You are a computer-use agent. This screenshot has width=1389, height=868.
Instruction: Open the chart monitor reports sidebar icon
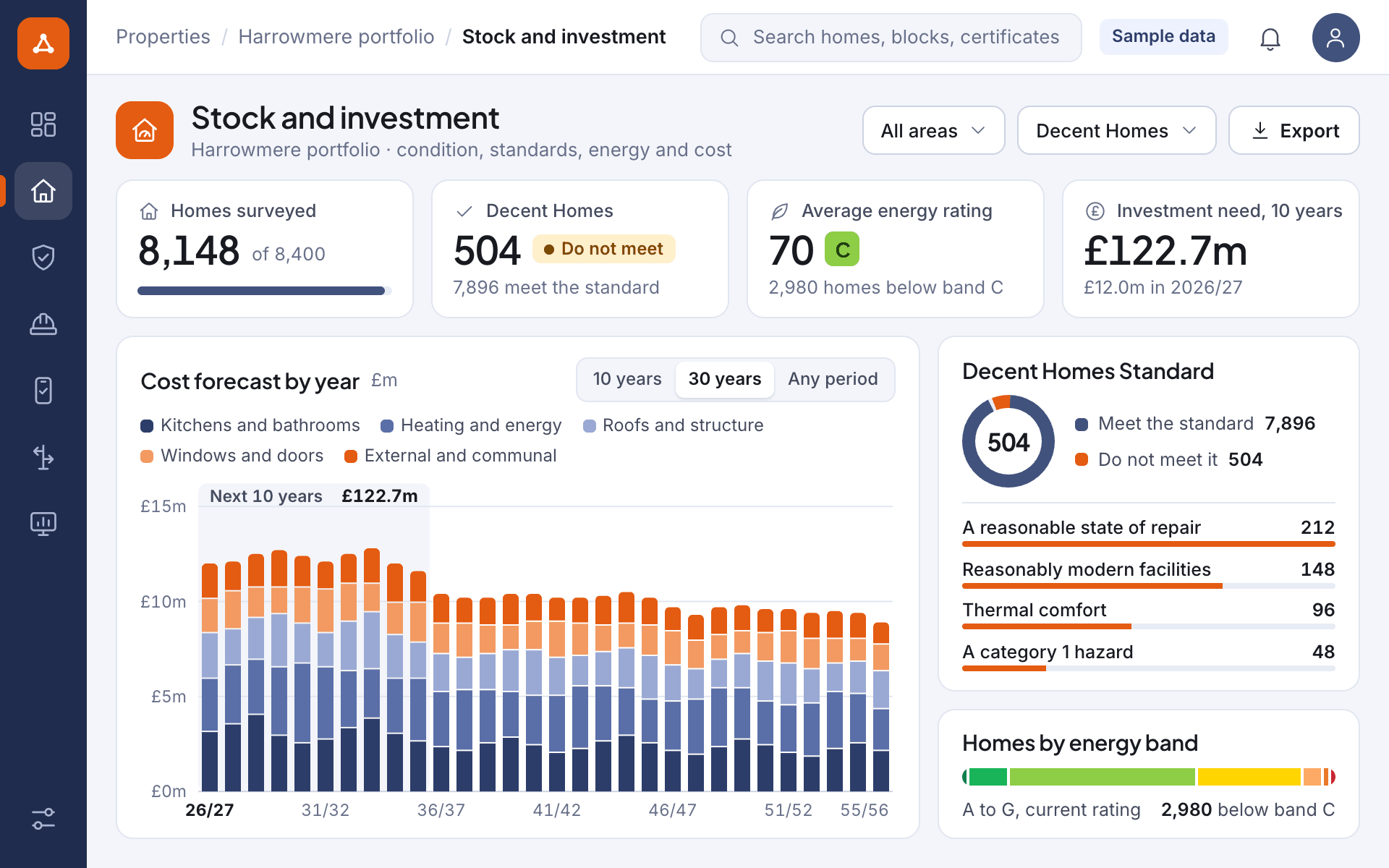[43, 524]
